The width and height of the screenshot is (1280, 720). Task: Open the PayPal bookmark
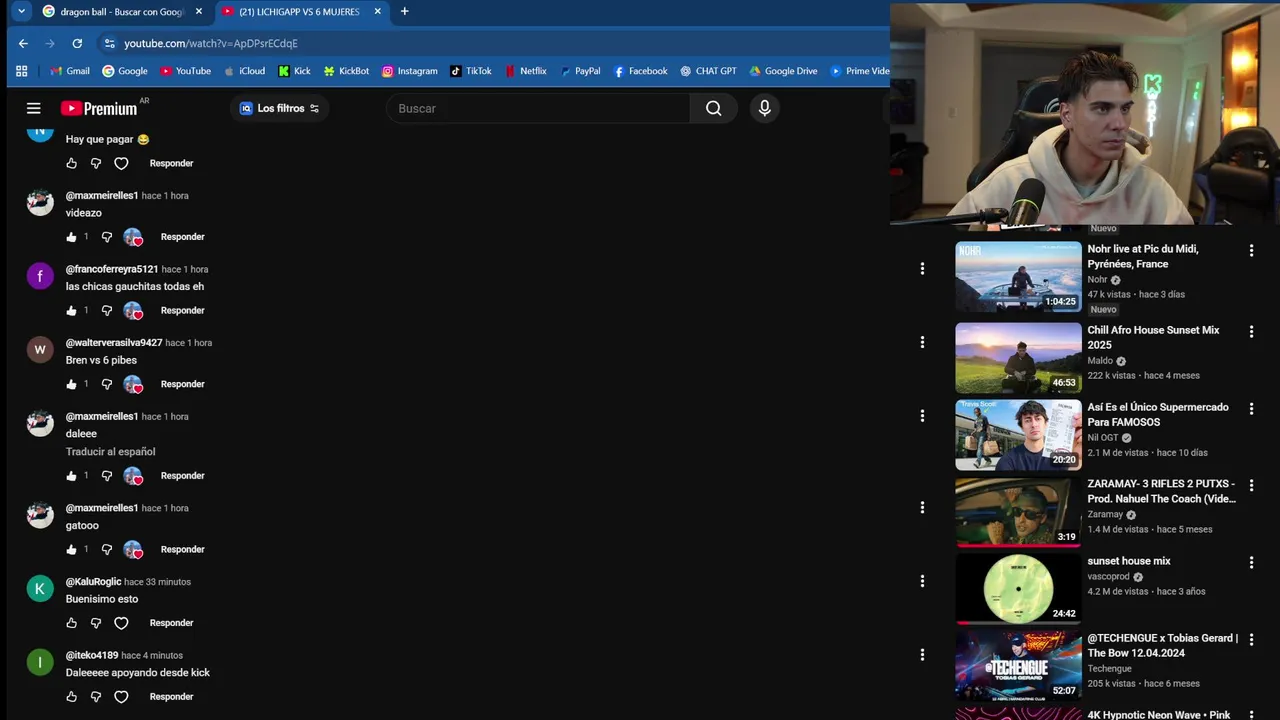click(x=580, y=71)
